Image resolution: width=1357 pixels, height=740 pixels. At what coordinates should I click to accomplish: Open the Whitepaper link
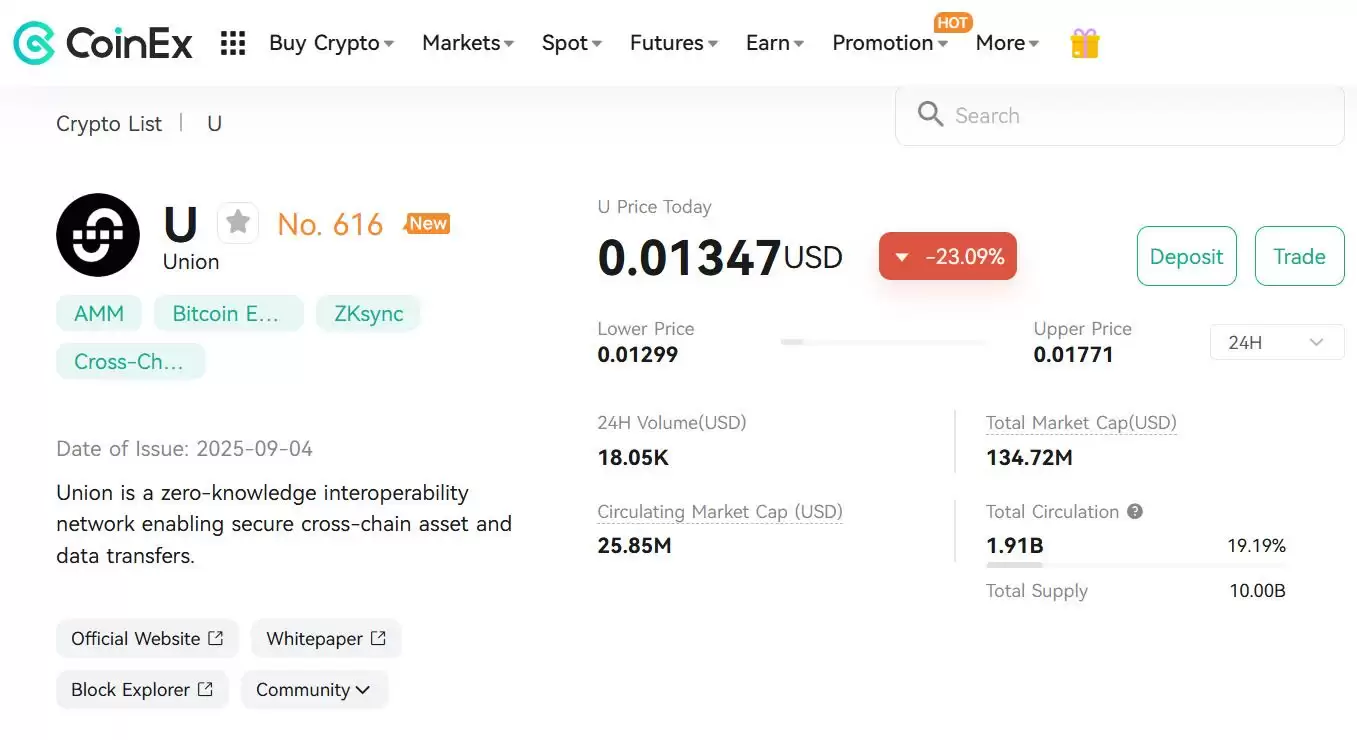pyautogui.click(x=326, y=639)
